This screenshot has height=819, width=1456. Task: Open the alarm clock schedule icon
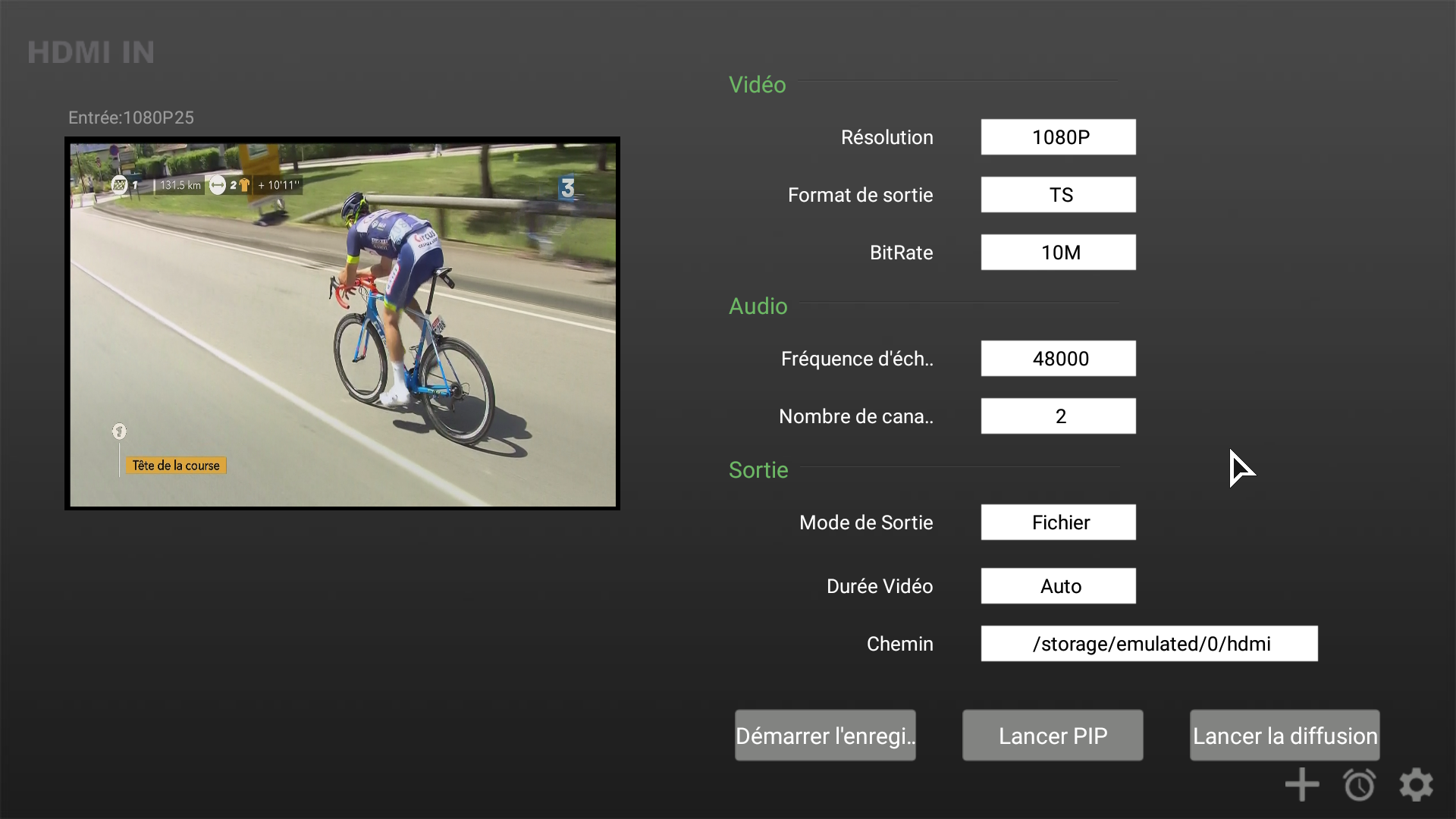point(1359,785)
